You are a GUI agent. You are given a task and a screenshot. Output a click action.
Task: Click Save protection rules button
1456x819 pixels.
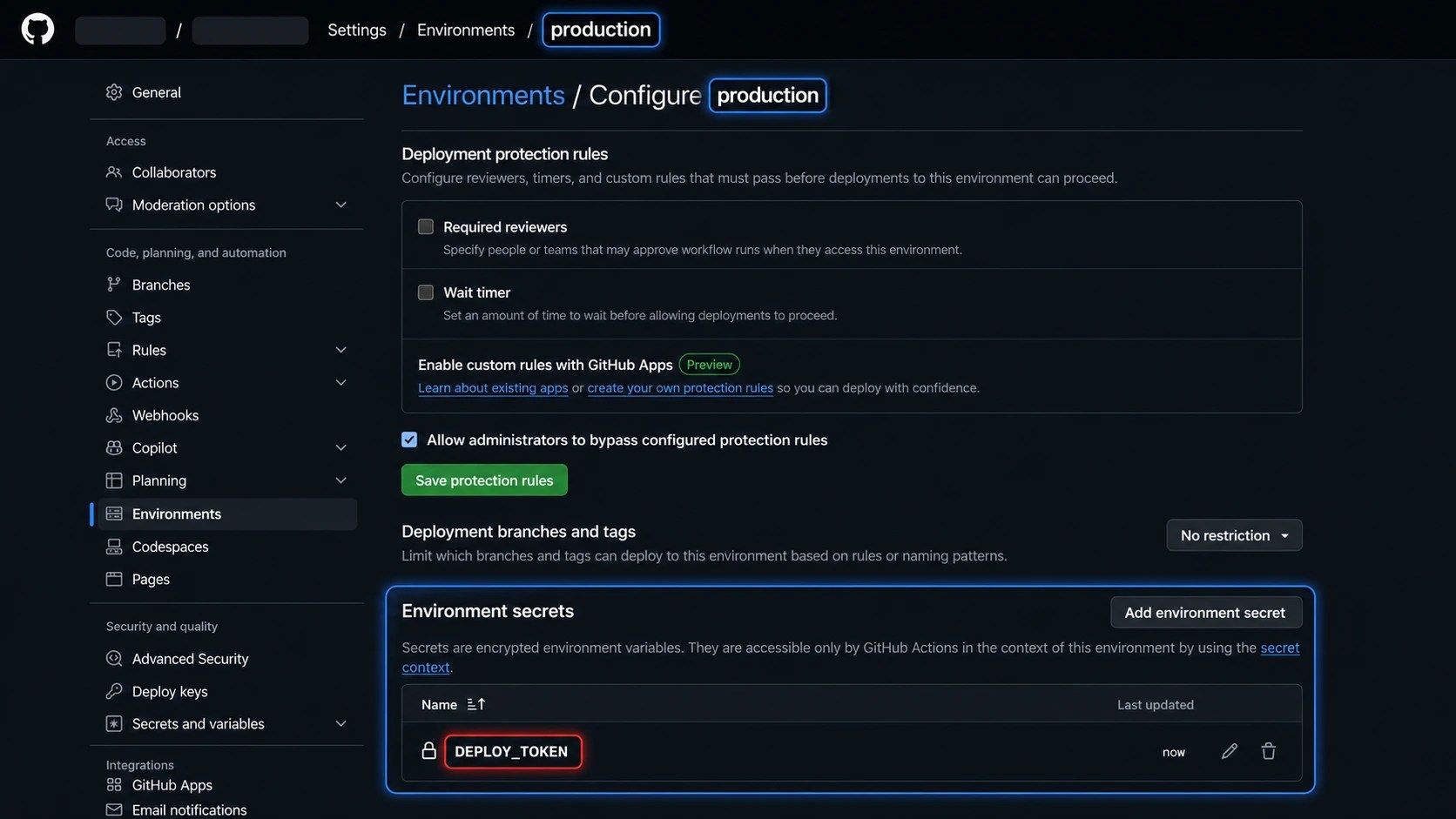484,480
